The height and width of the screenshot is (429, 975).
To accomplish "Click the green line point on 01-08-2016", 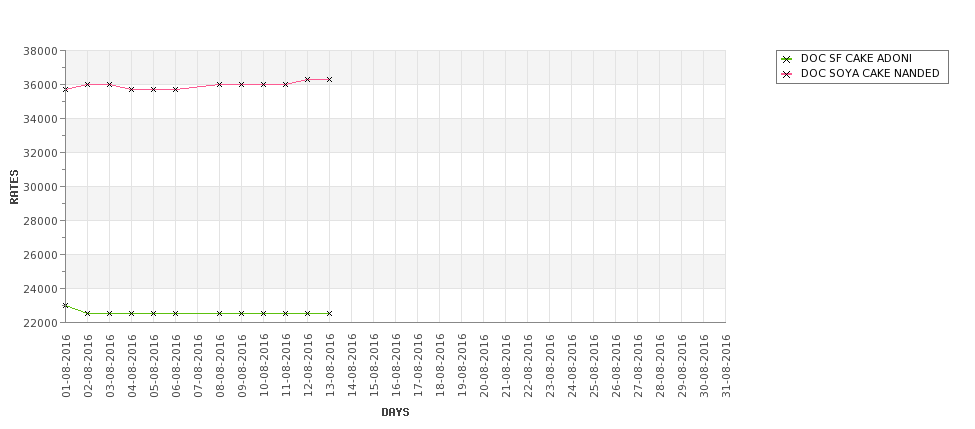I will [x=65, y=305].
